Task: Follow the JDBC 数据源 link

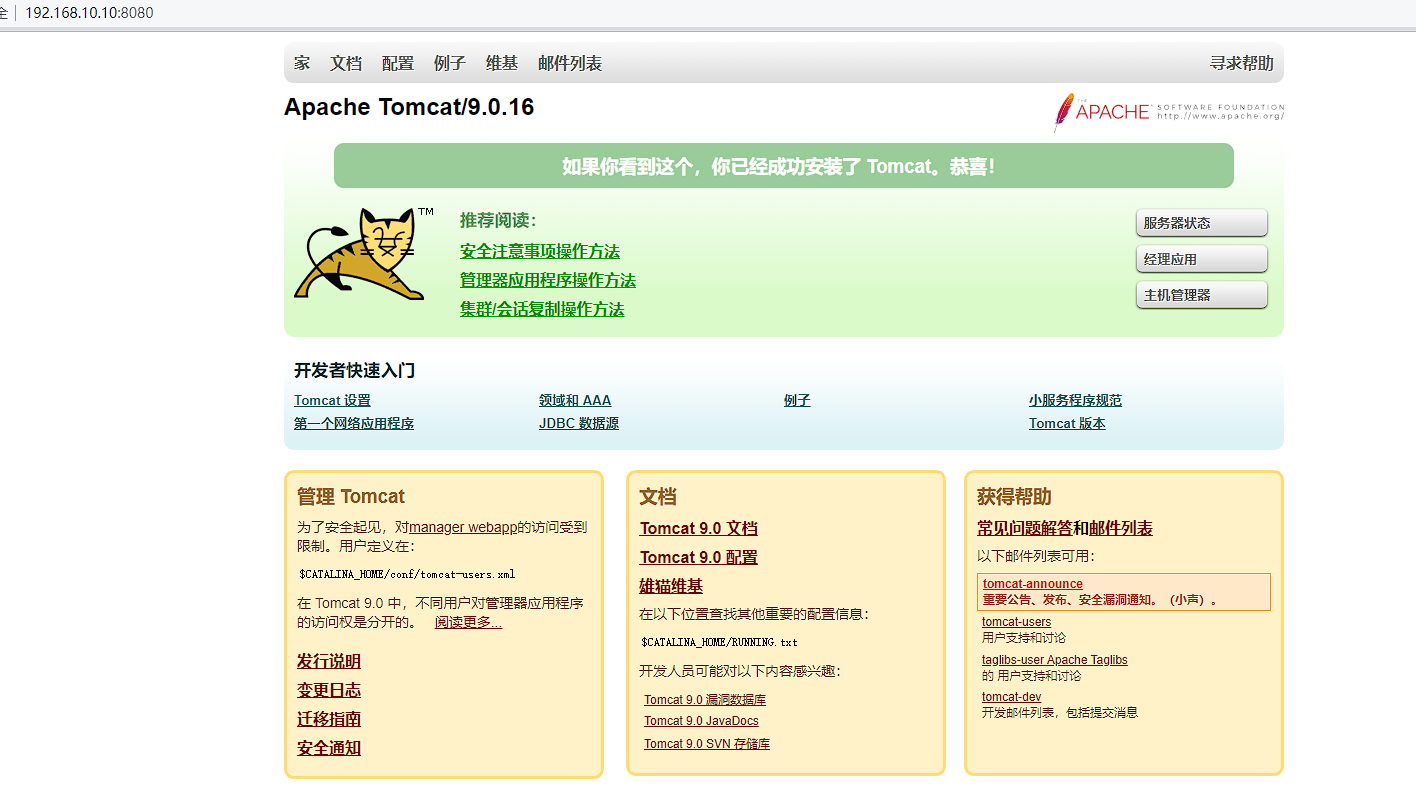Action: pyautogui.click(x=579, y=423)
